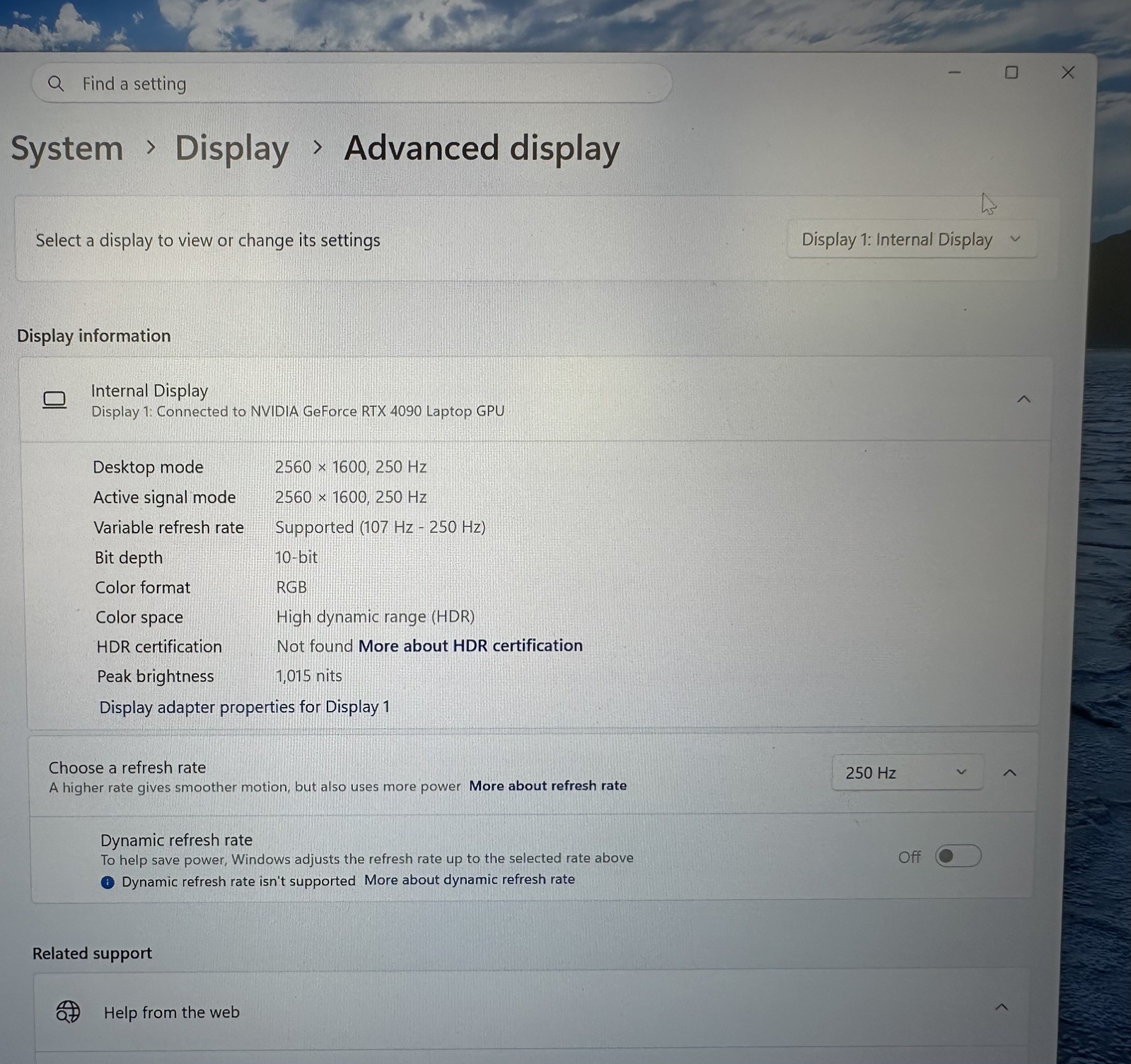The height and width of the screenshot is (1064, 1131).
Task: Open More about refresh rate link
Action: 548,786
